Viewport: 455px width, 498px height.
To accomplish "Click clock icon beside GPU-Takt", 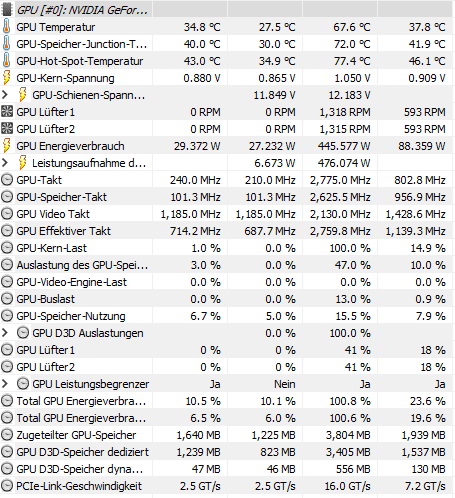I will point(7,180).
